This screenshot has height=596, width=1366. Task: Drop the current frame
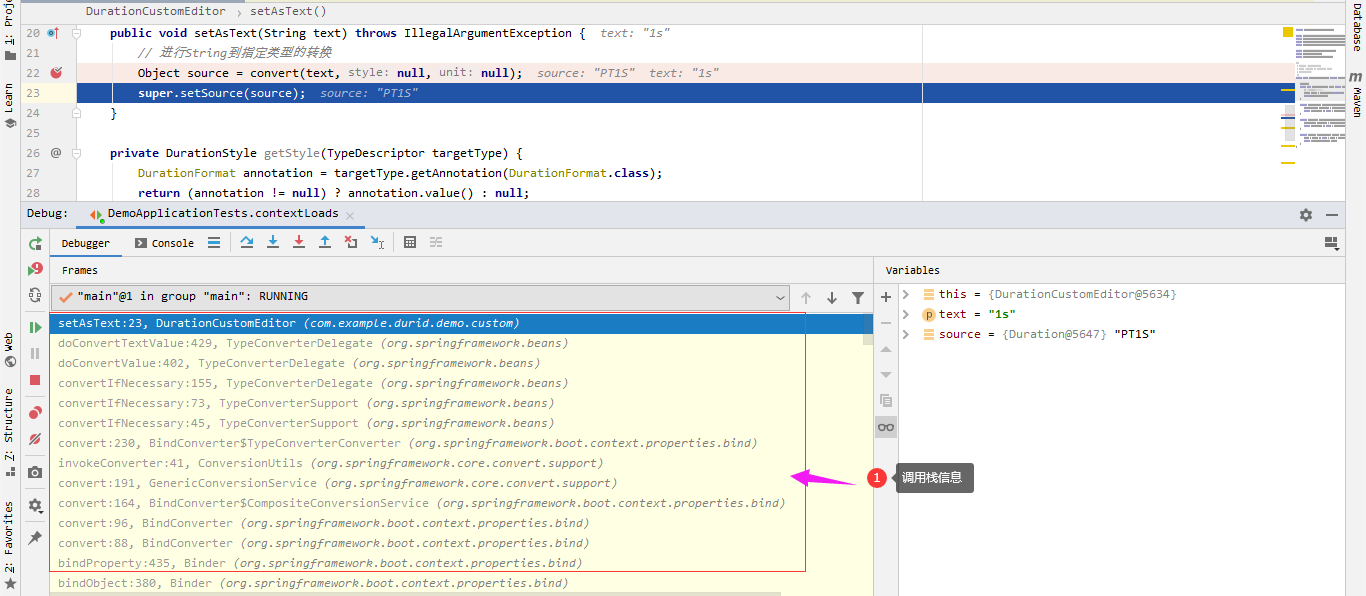[351, 242]
